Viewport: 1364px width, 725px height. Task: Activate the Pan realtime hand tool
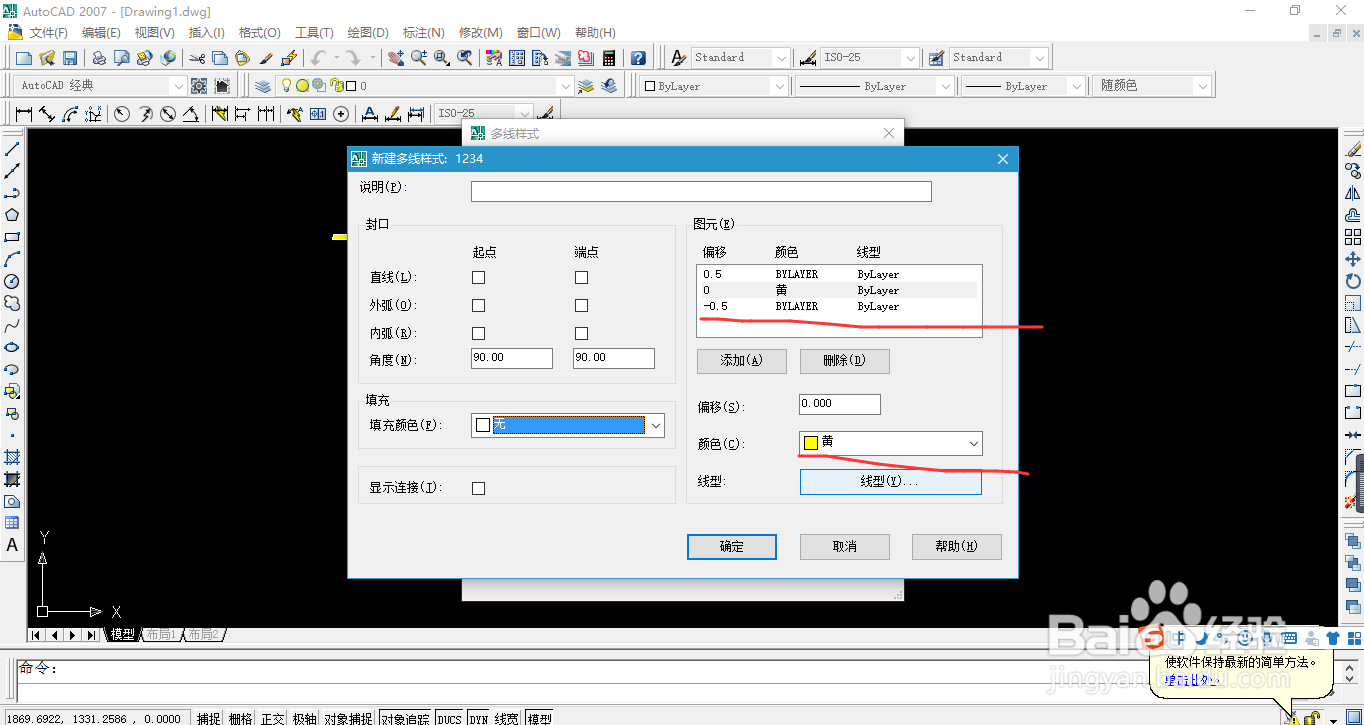click(x=396, y=58)
